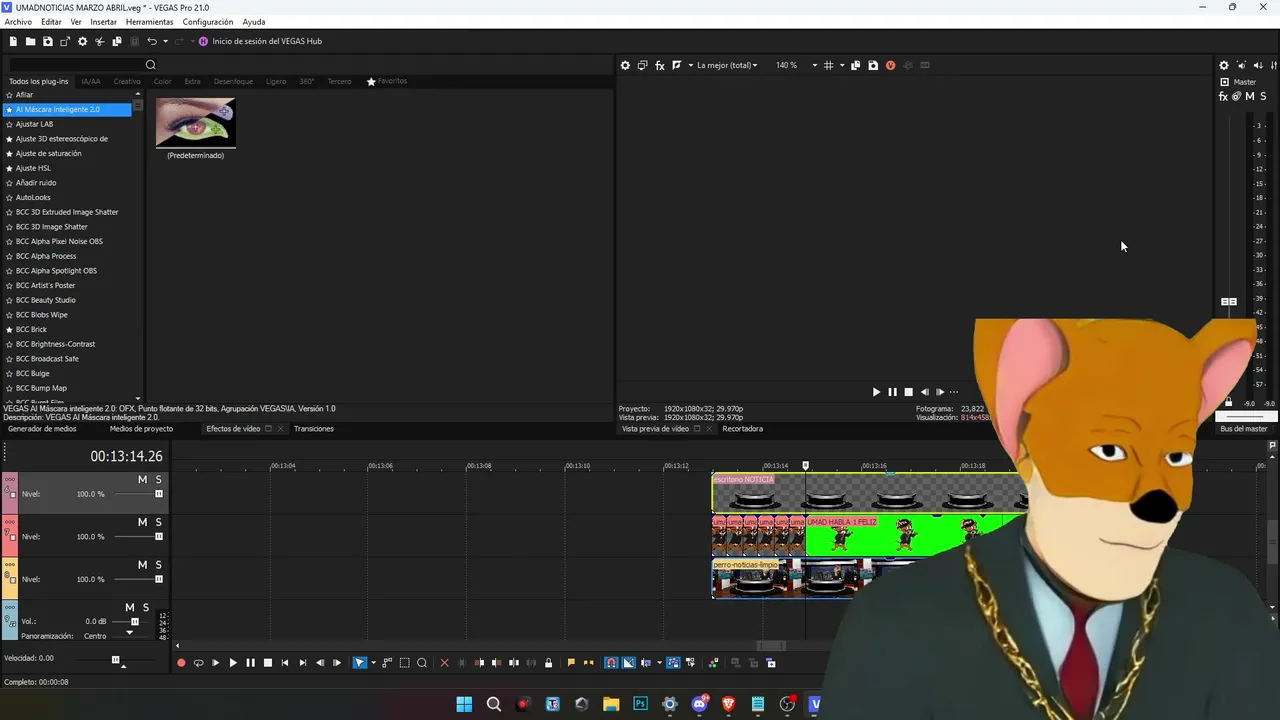Toggle preview on external monitor icon
1280x720 pixels.
[642, 65]
